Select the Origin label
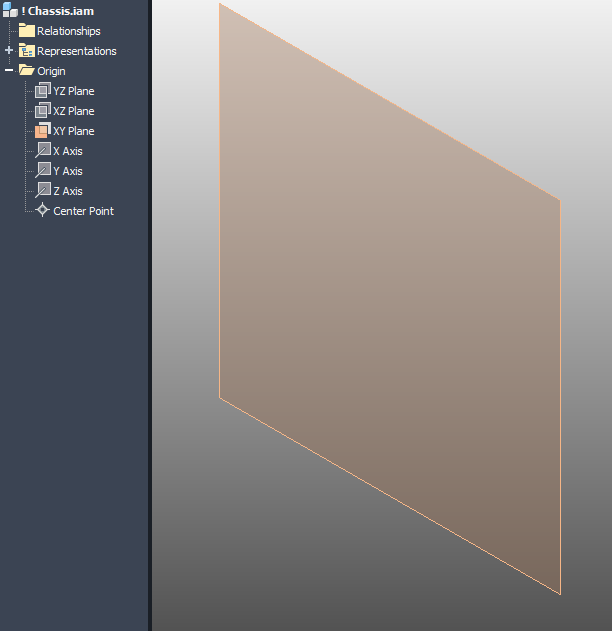Viewport: 612px width, 631px height. [x=51, y=71]
